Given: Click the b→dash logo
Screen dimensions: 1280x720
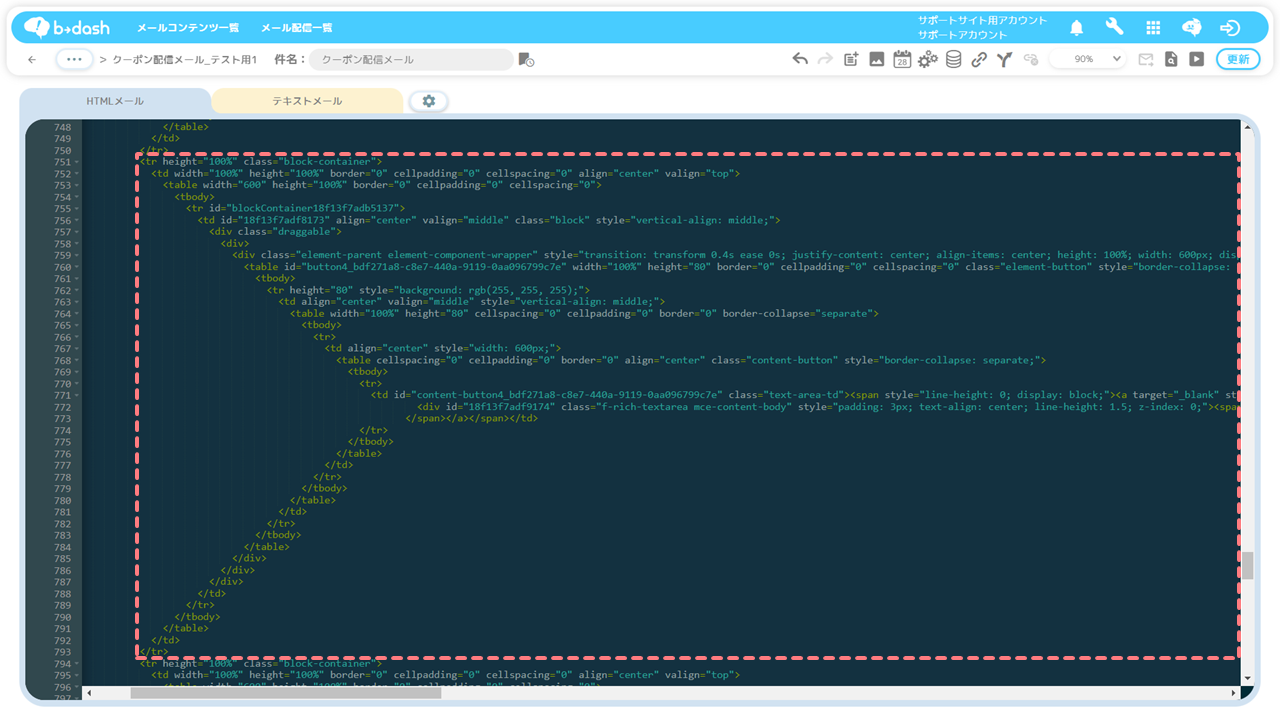Looking at the screenshot, I should (67, 27).
